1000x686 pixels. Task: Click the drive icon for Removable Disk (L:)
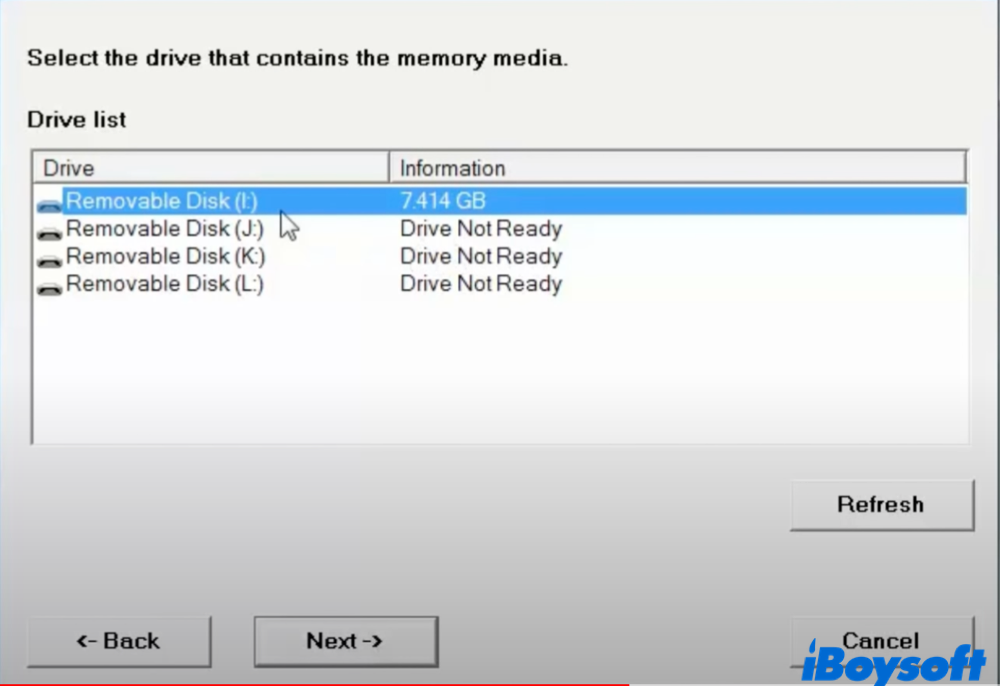(x=49, y=288)
